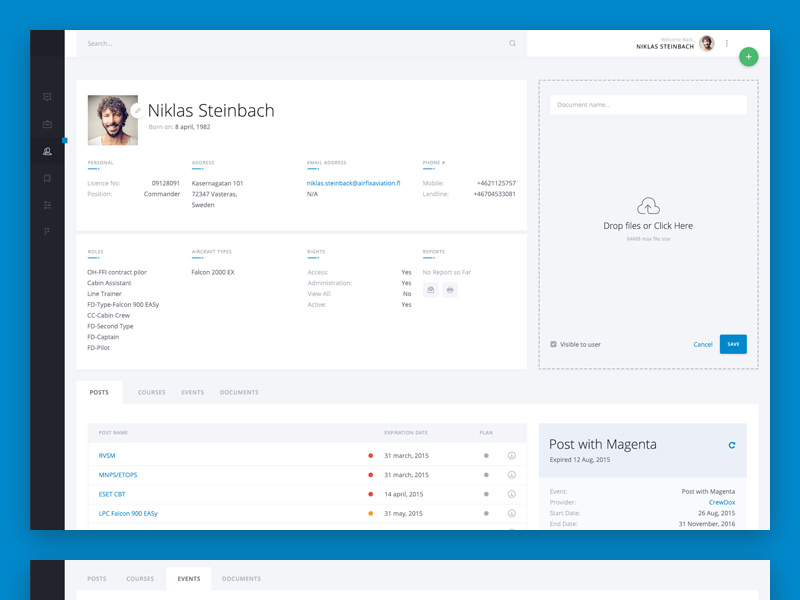Image resolution: width=800 pixels, height=600 pixels.
Task: Open the bookmark icon in the sidebar
Action: click(49, 178)
